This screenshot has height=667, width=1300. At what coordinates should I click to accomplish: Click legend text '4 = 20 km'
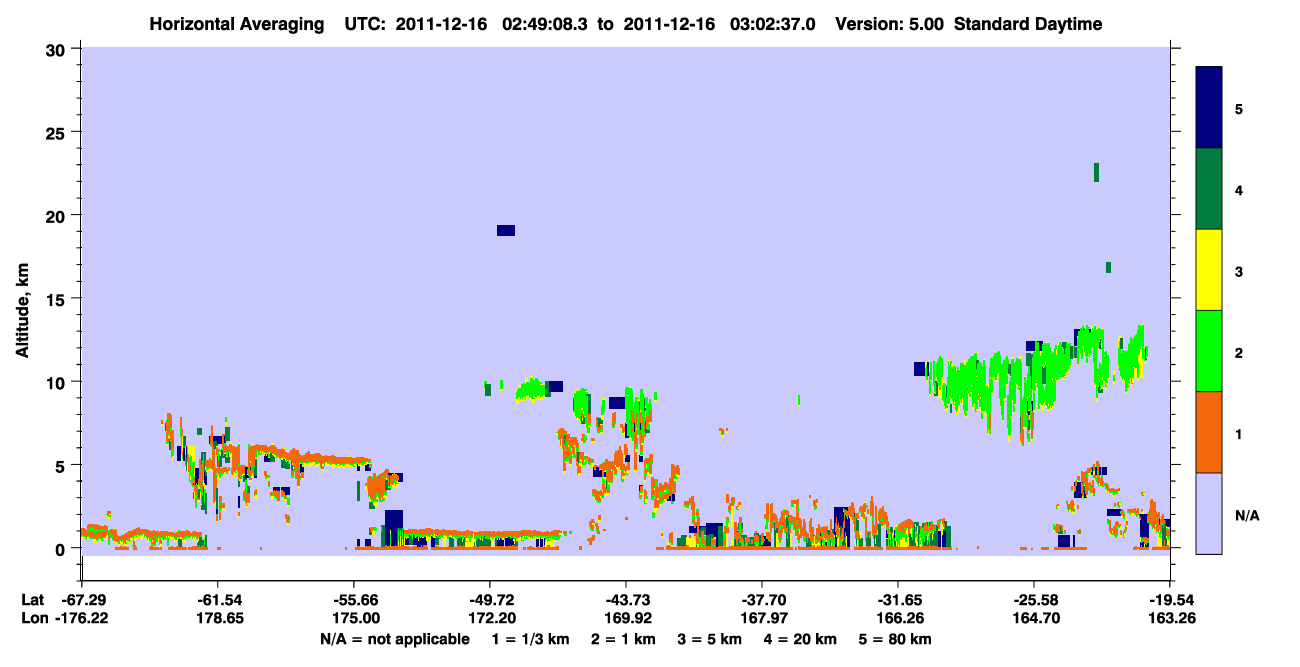pos(799,639)
